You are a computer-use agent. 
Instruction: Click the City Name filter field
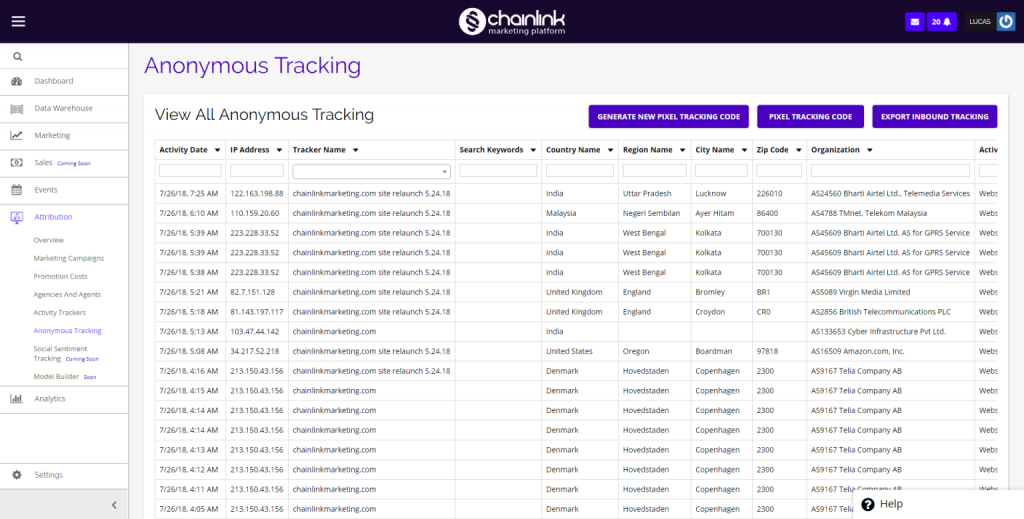(x=721, y=171)
